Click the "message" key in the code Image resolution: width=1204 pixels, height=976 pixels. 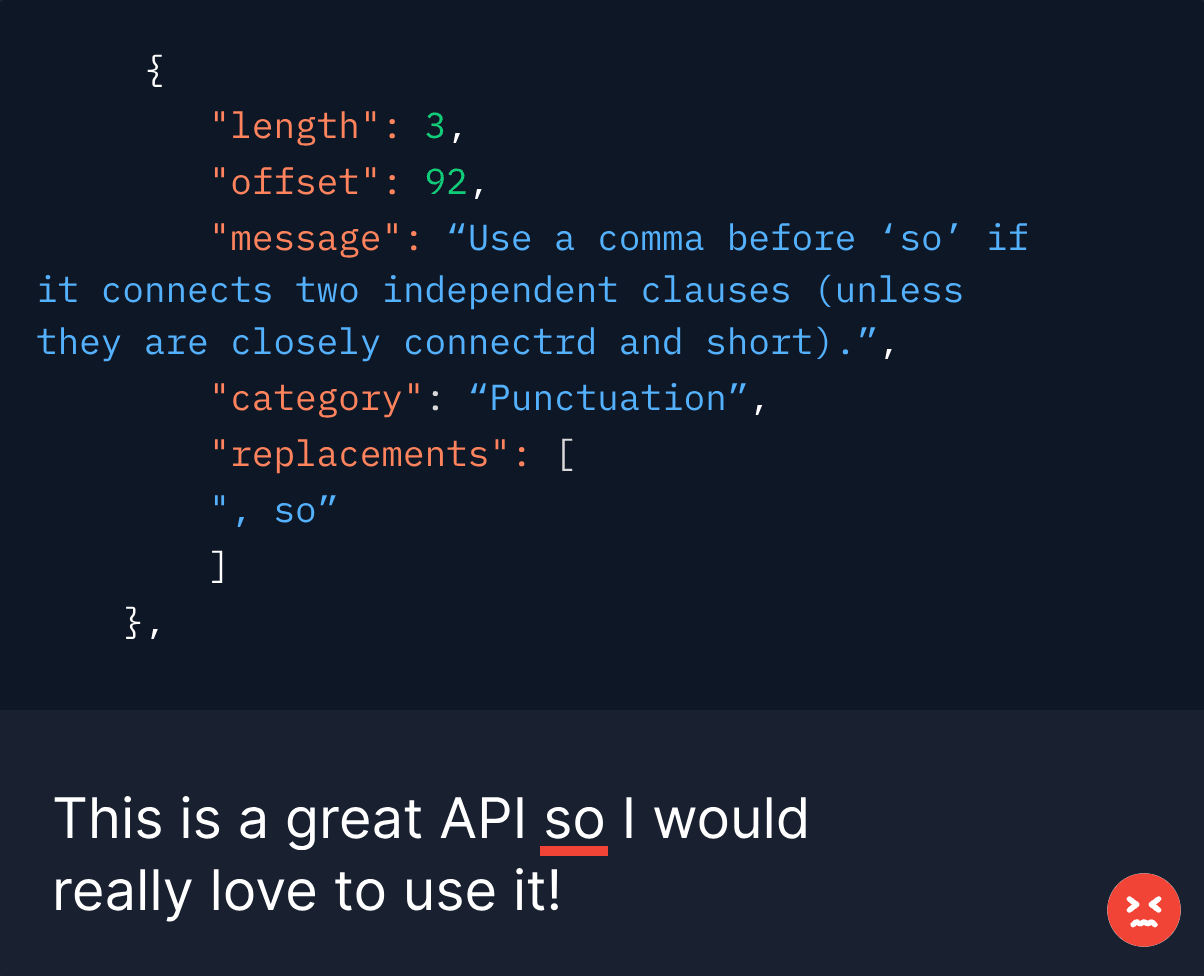(x=306, y=238)
